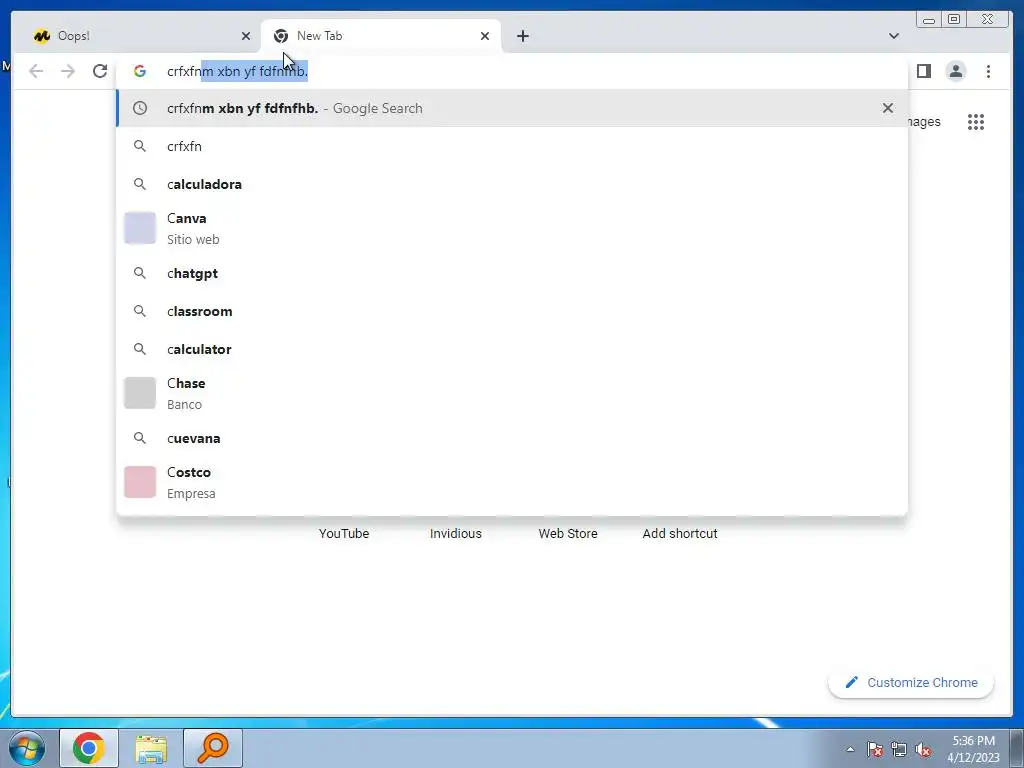The height and width of the screenshot is (768, 1024).
Task: Click the Canva suggestion thumbnail
Action: pos(140,228)
